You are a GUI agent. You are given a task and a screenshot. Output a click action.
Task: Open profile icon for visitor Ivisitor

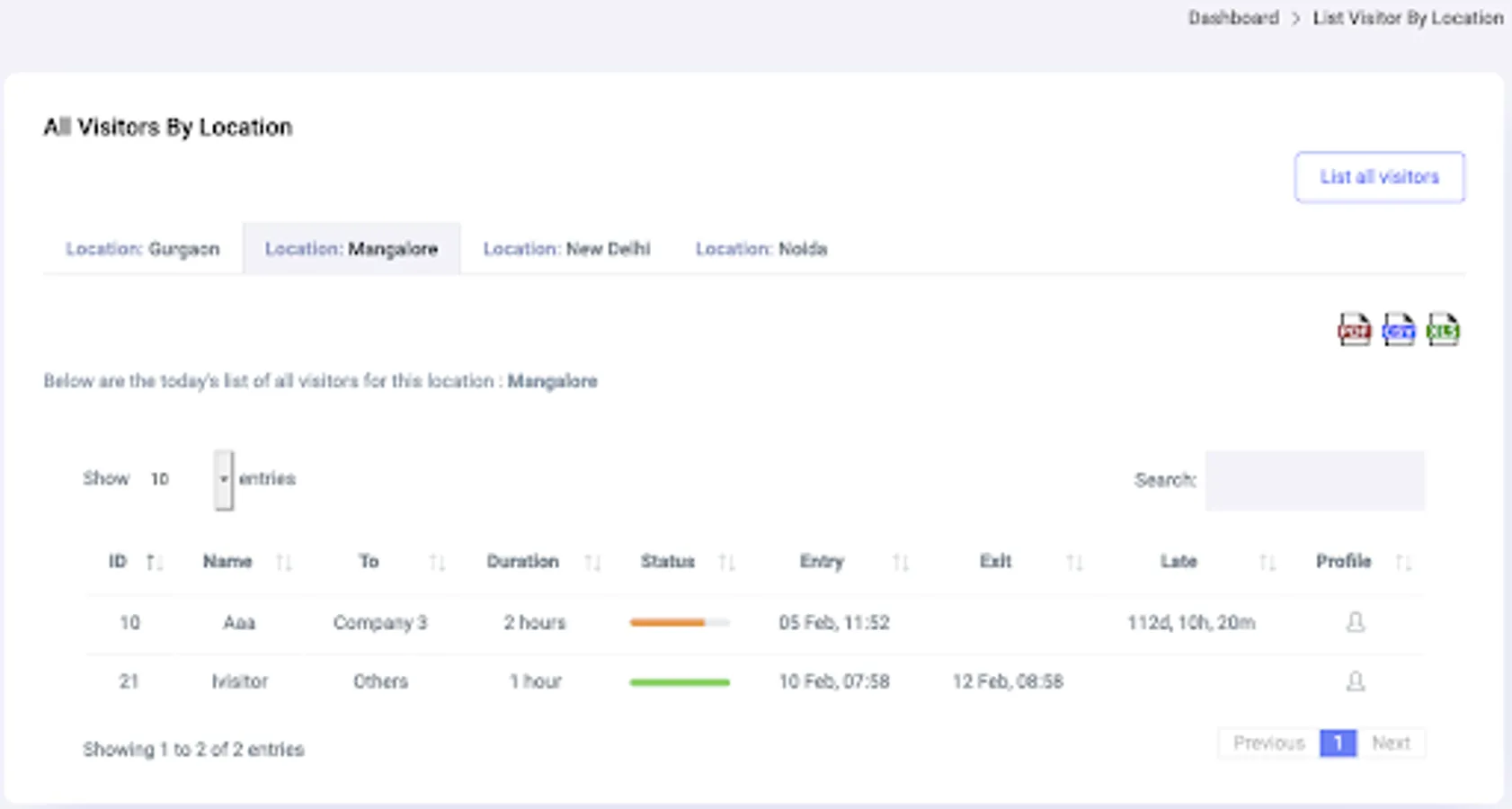(1356, 681)
